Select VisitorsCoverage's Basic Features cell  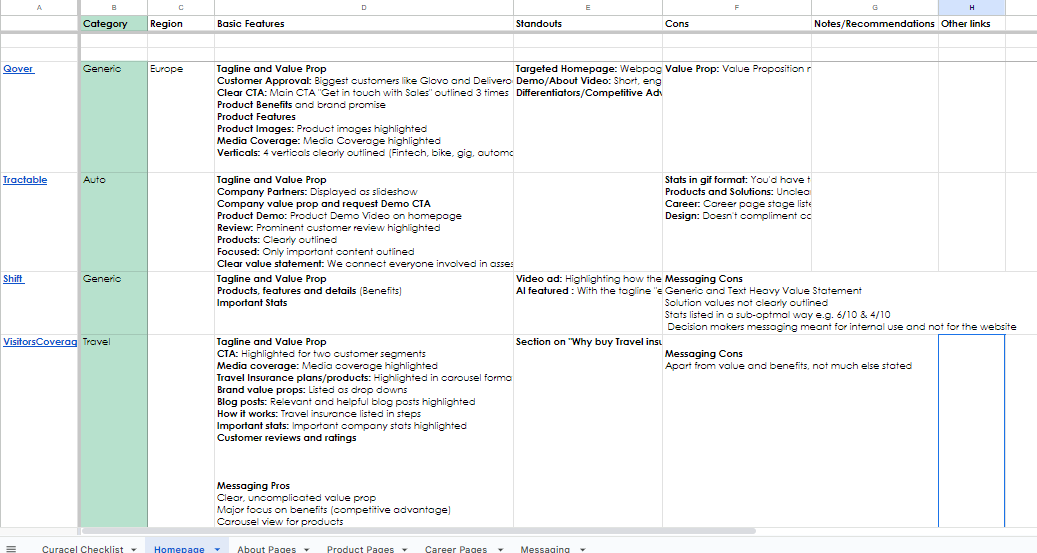[x=364, y=431]
